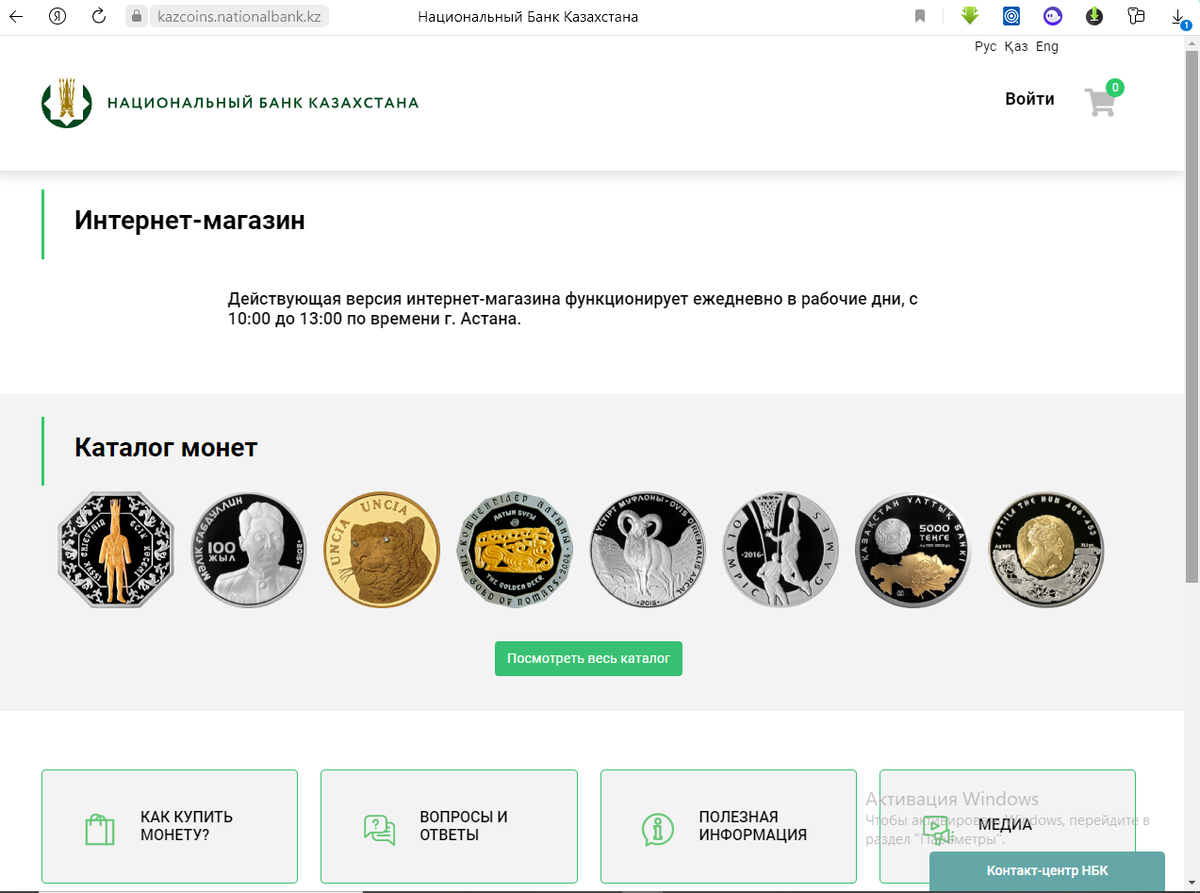
Task: Click the Интернет-магазин heading
Action: [x=190, y=221]
